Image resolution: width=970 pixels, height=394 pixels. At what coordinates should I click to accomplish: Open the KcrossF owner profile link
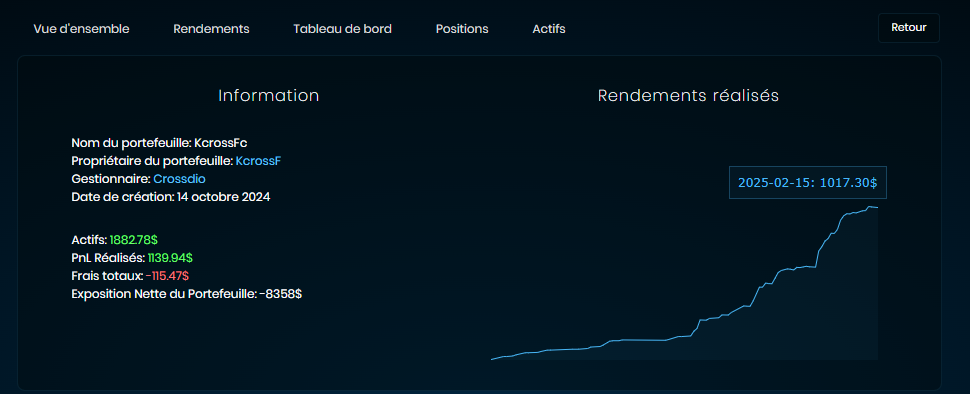coord(259,161)
